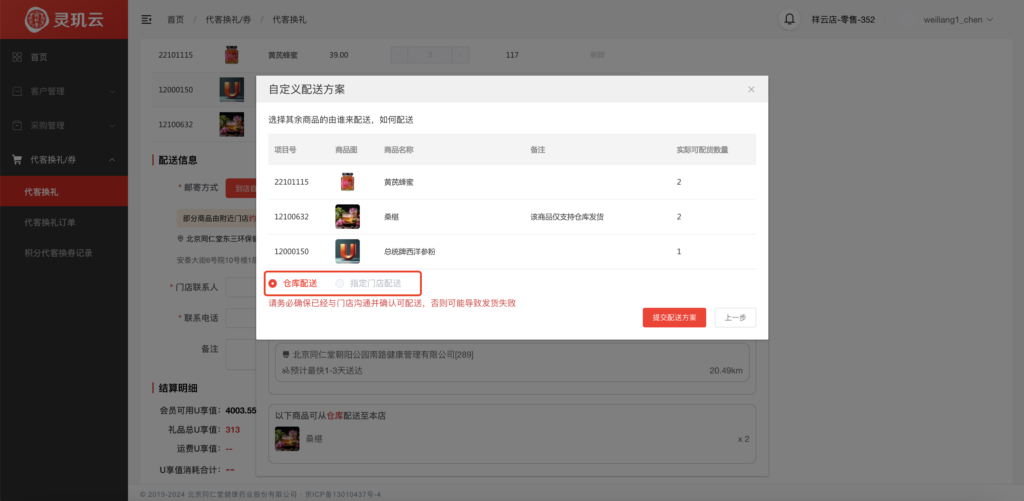Click the 到店自提 mailing method button

241,188
